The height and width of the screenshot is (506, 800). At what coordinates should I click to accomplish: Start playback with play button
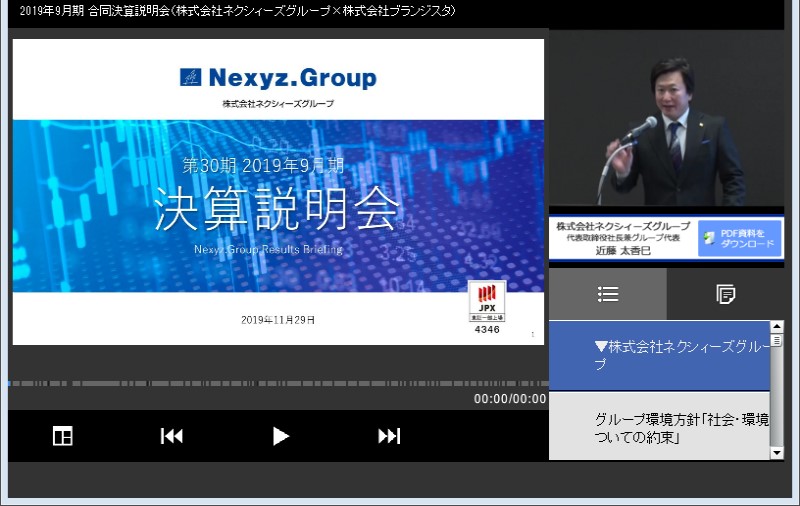tap(281, 436)
